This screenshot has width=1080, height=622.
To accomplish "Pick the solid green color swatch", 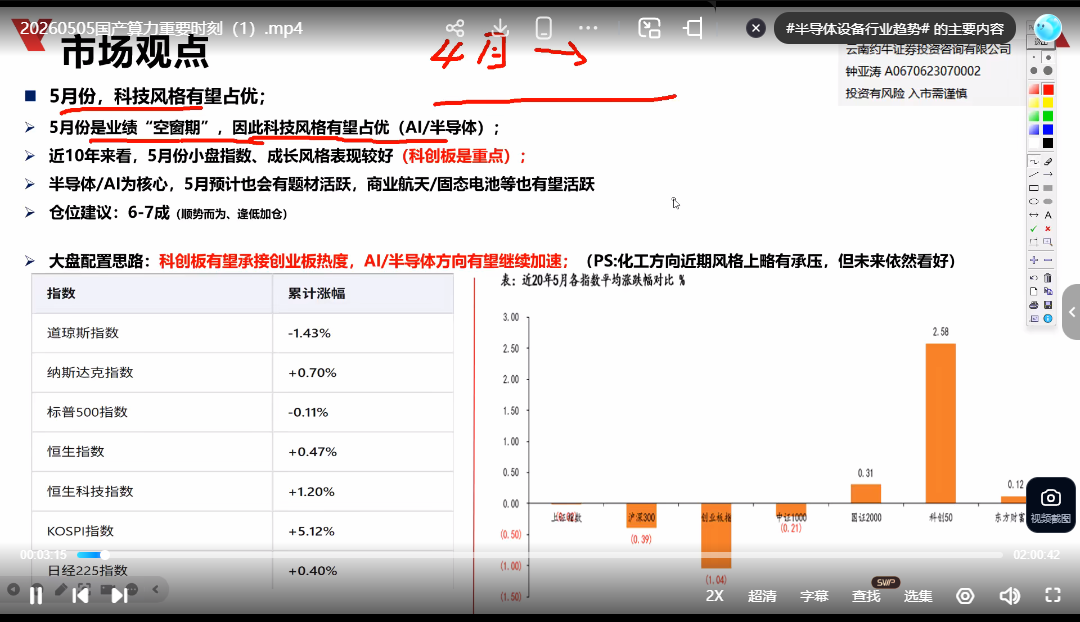I will coord(1048,116).
